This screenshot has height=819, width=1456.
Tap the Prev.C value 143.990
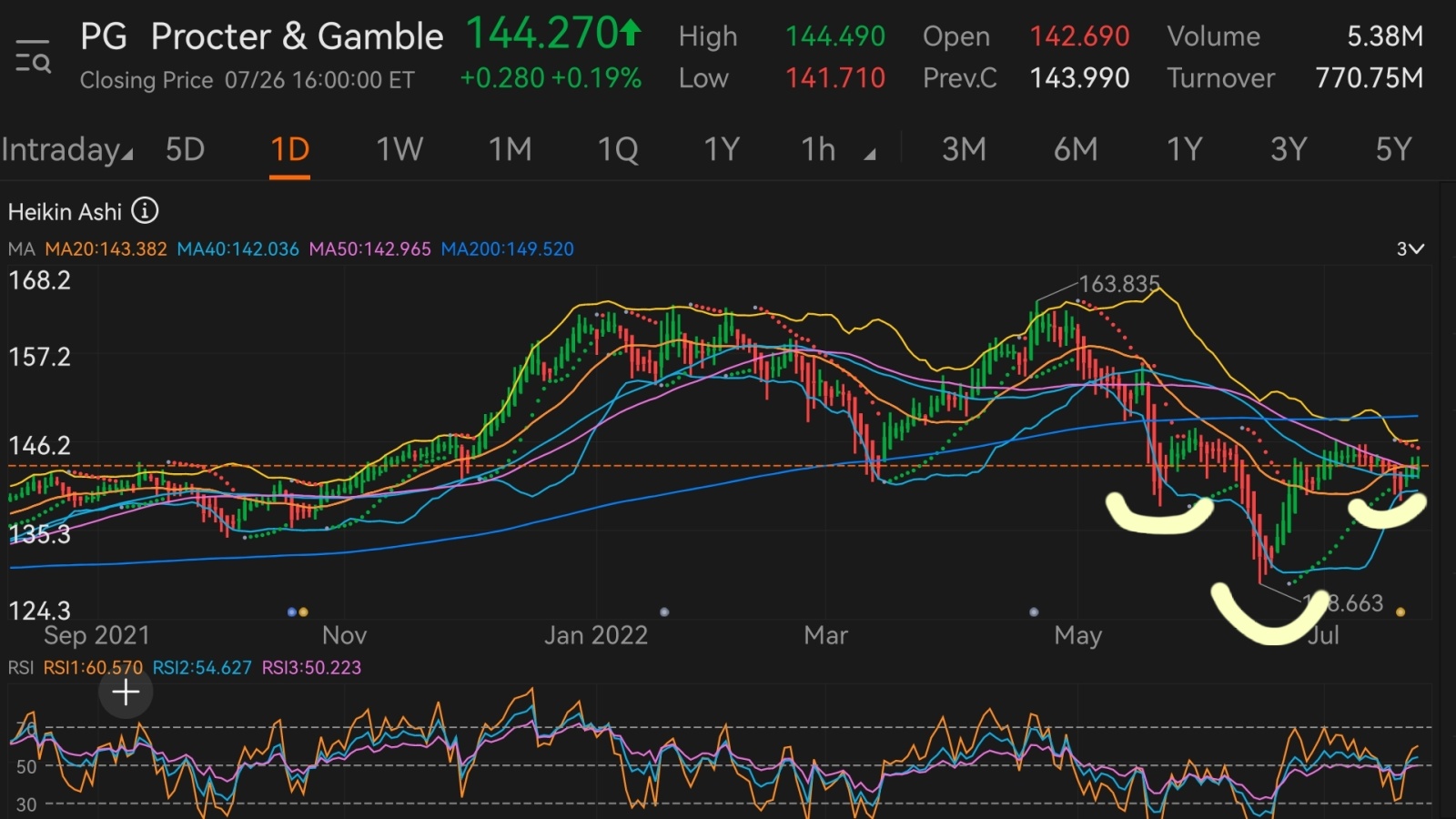pos(1079,78)
